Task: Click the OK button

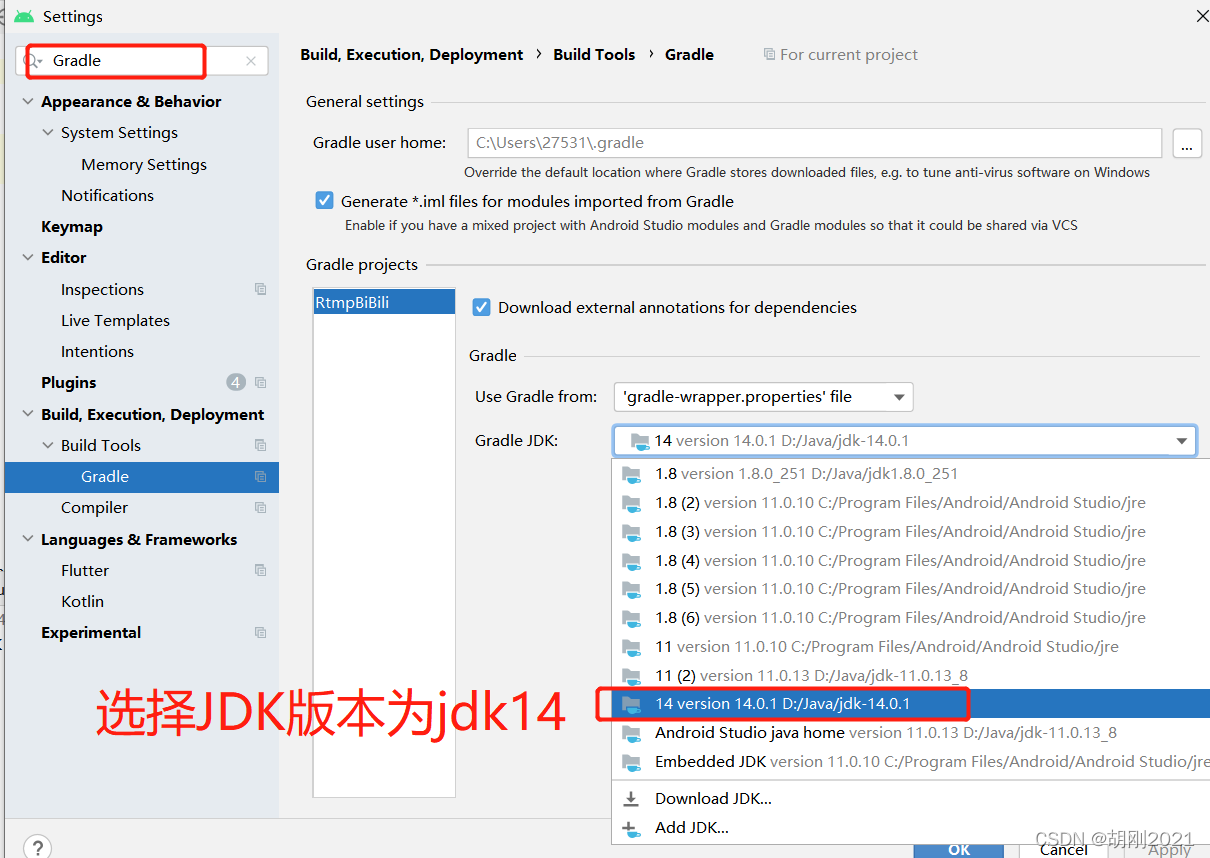Action: coord(958,849)
